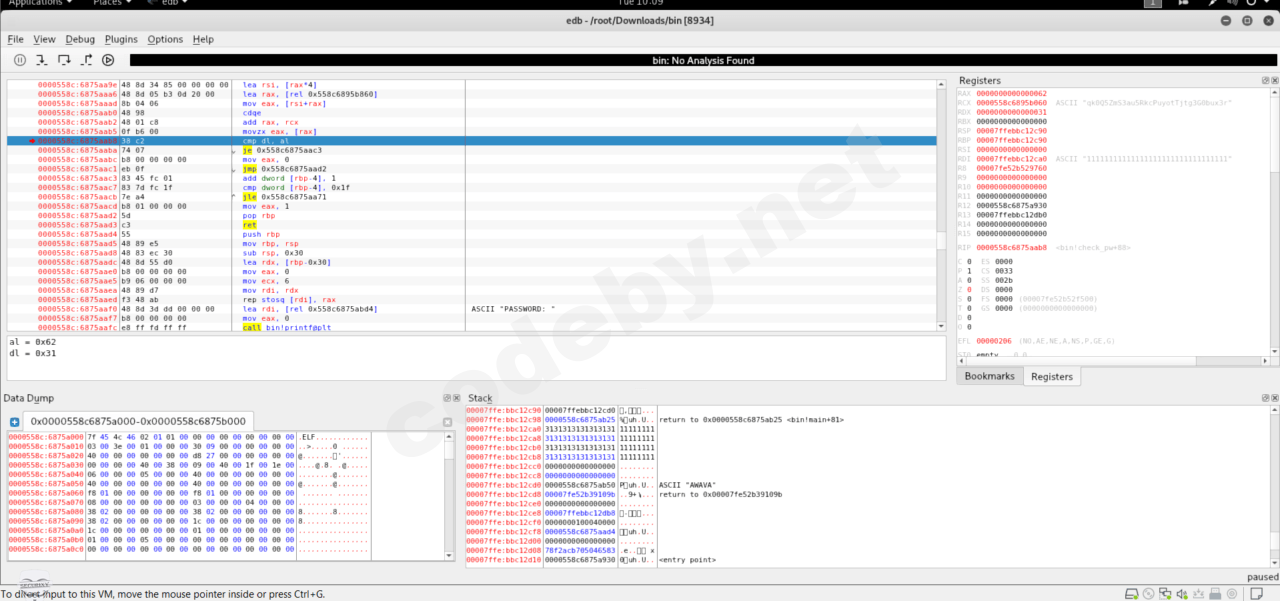Select the RCX register value 0000558c6895b060
The height and width of the screenshot is (601, 1280).
[1011, 102]
